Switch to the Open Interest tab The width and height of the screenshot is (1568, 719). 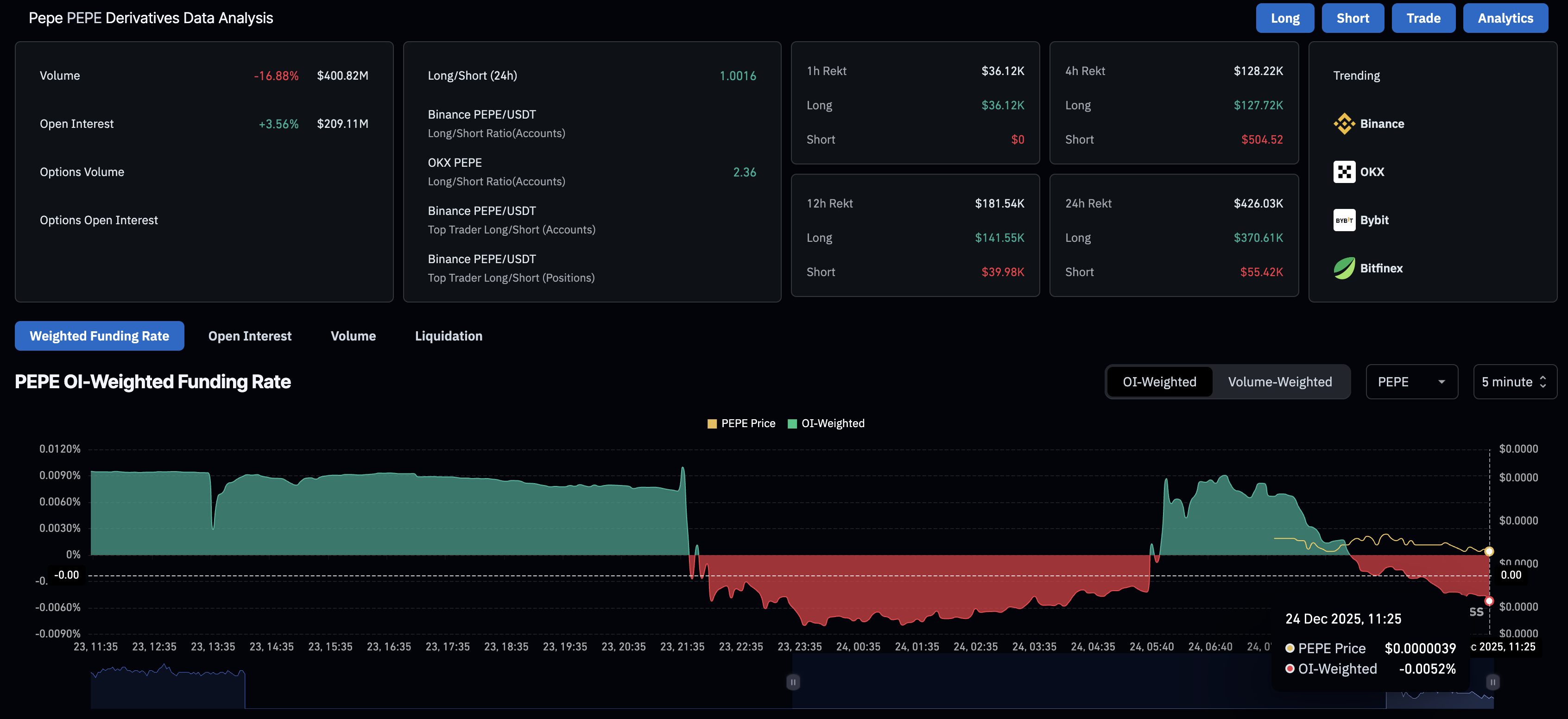(250, 335)
